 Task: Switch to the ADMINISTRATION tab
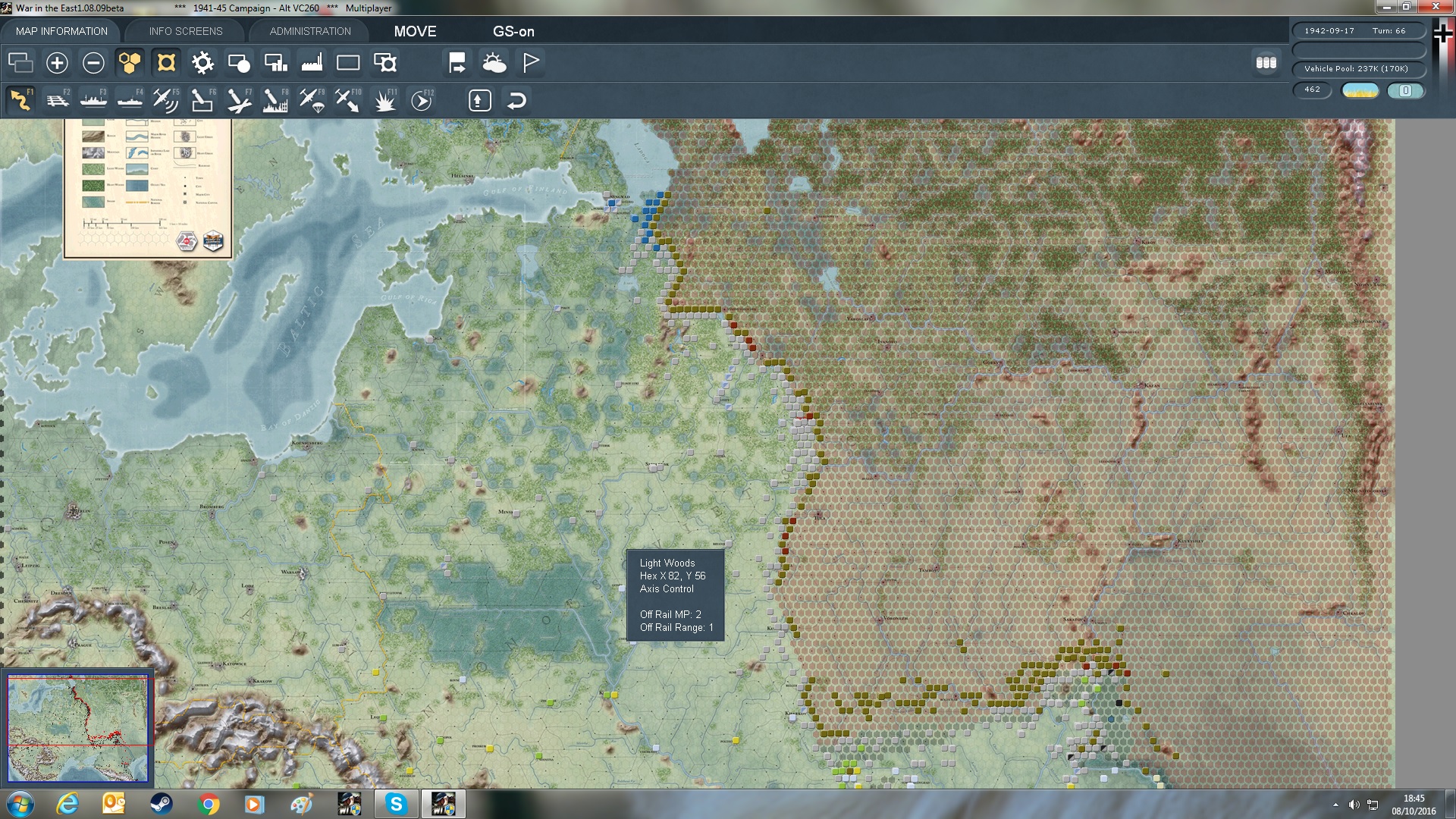click(x=310, y=31)
